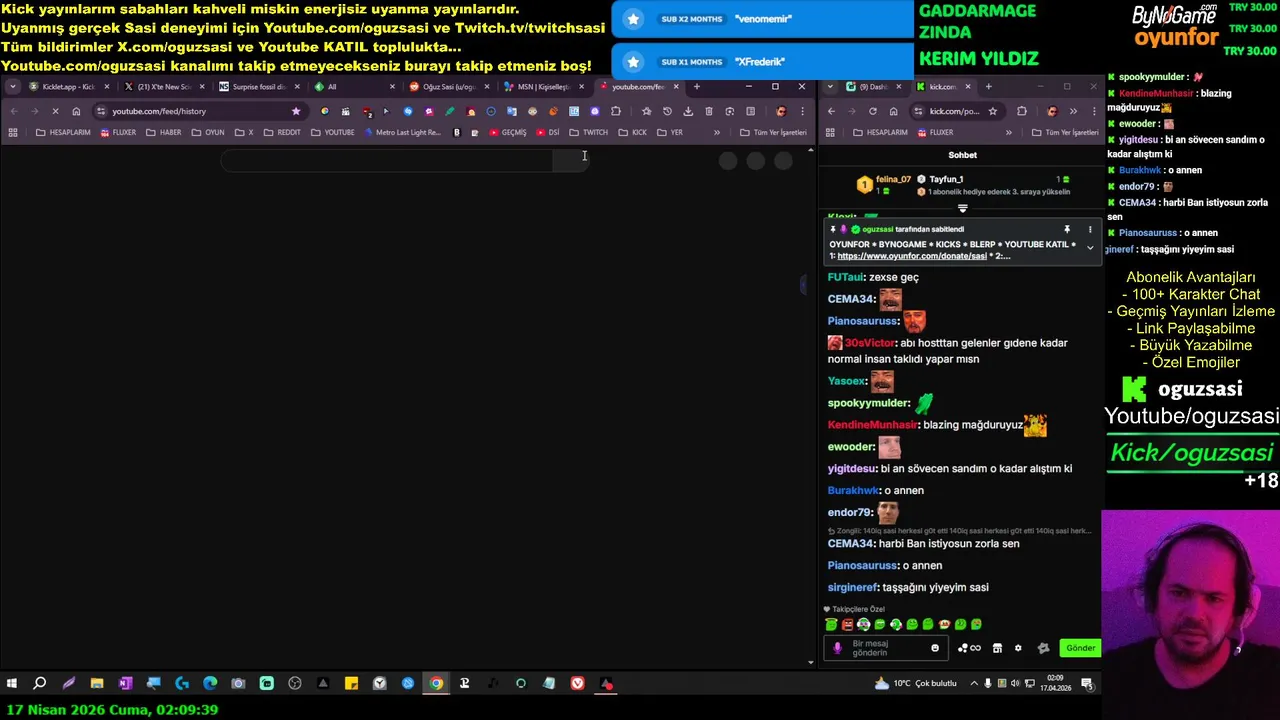This screenshot has width=1280, height=720.
Task: Open the Metro Last Light bookmark
Action: click(403, 132)
